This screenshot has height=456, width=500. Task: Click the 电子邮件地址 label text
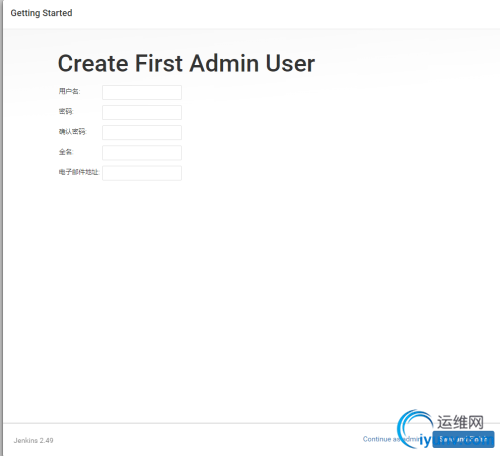79,172
